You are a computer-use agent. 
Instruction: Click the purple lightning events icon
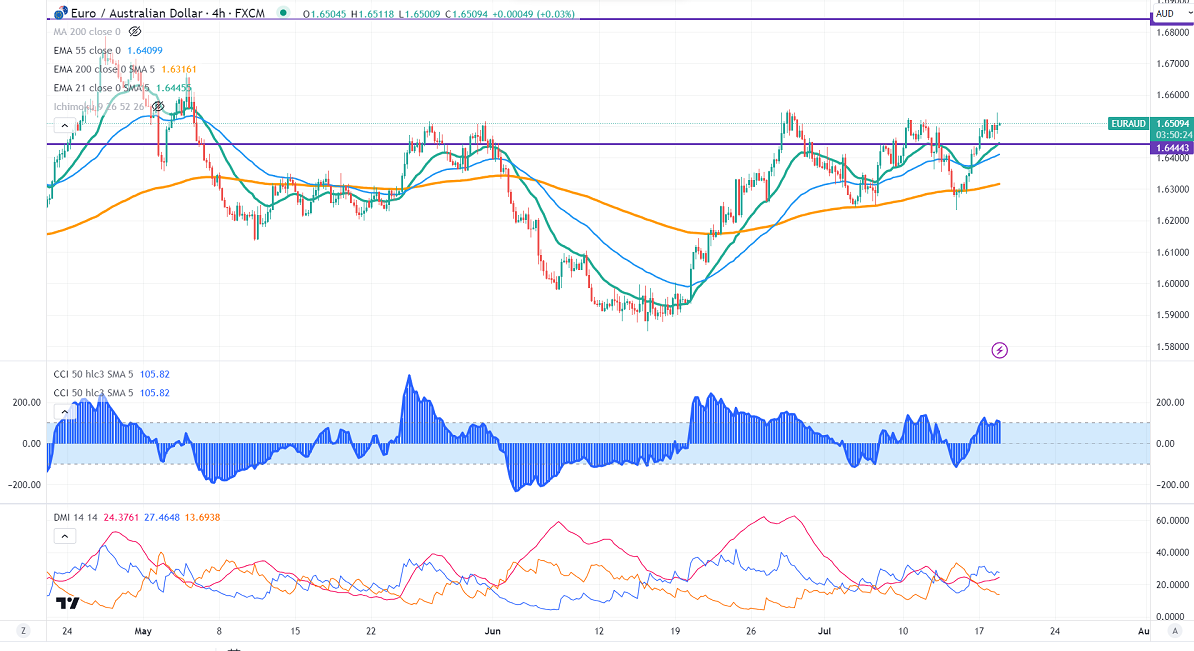coord(1000,350)
